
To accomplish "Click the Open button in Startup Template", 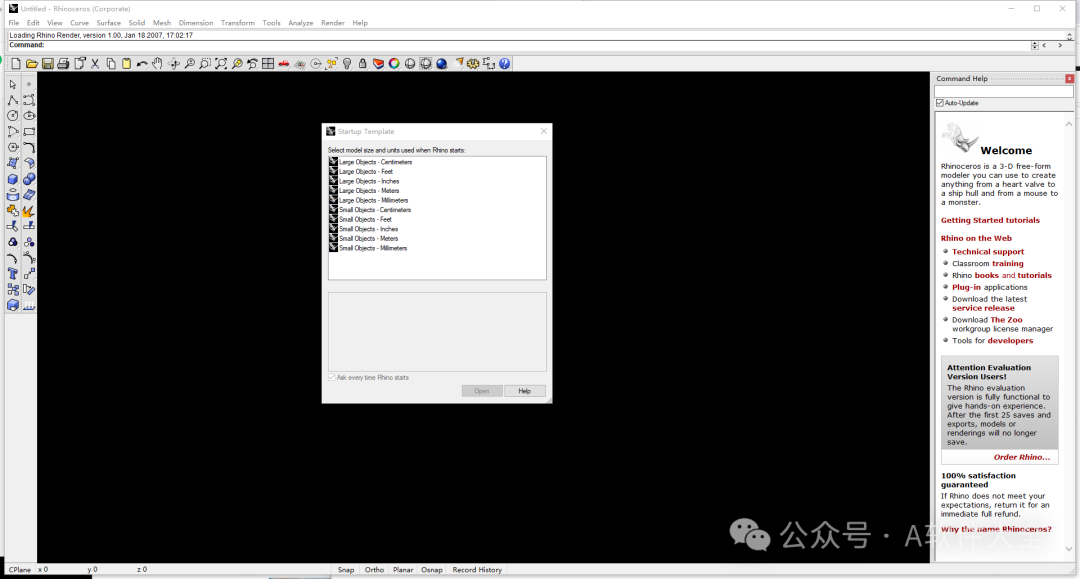I will [481, 391].
